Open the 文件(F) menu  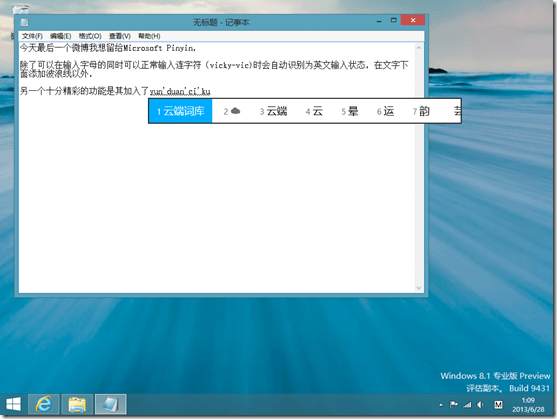[x=32, y=36]
